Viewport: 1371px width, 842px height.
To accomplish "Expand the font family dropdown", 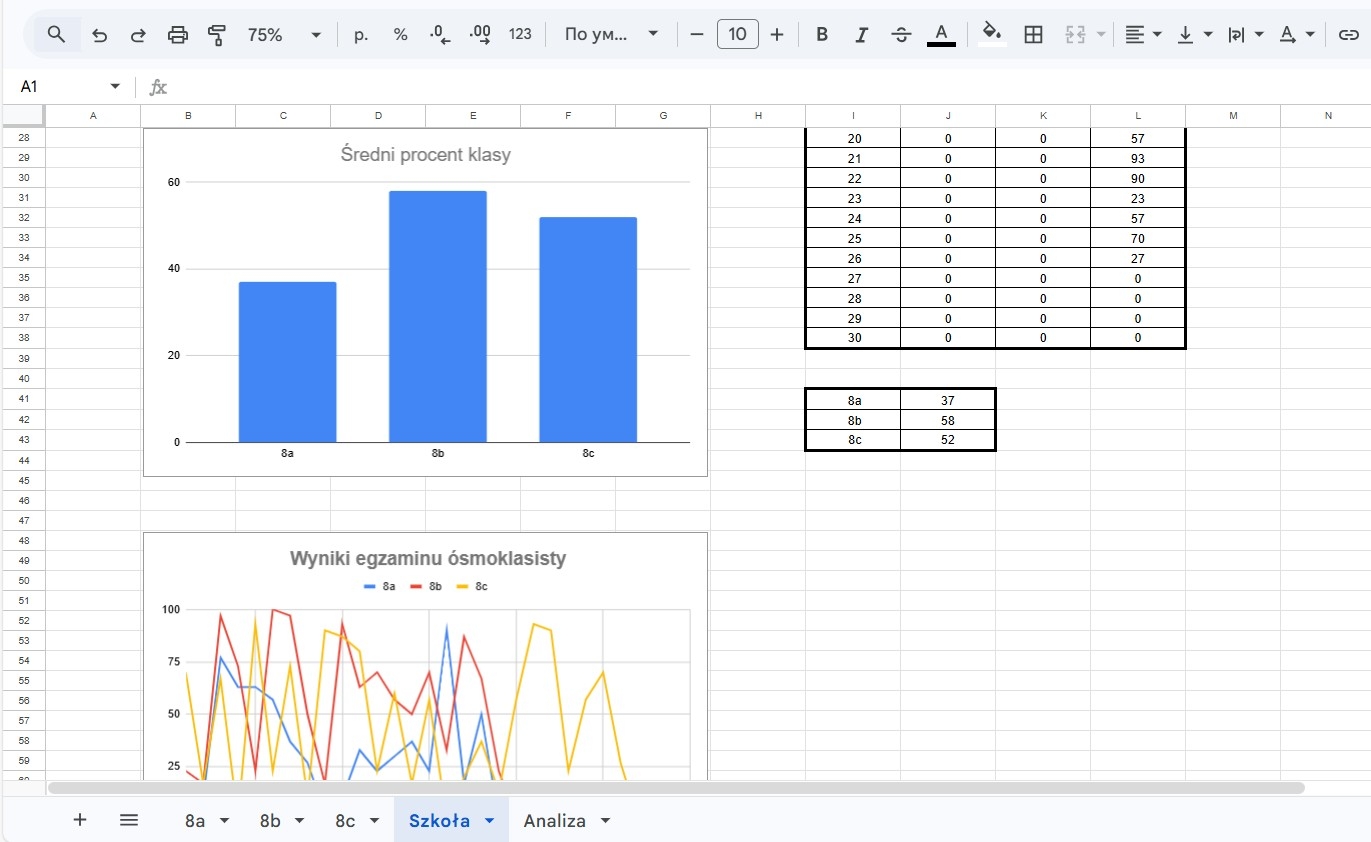I will [x=611, y=35].
